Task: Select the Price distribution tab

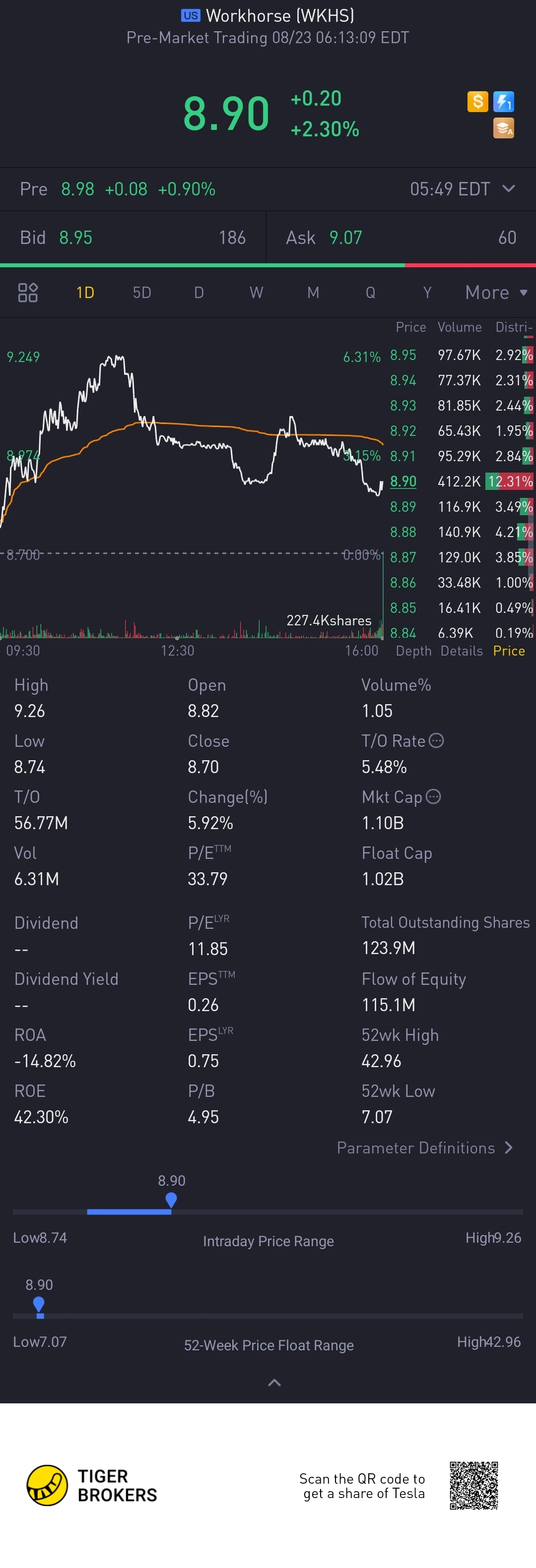Action: (509, 651)
